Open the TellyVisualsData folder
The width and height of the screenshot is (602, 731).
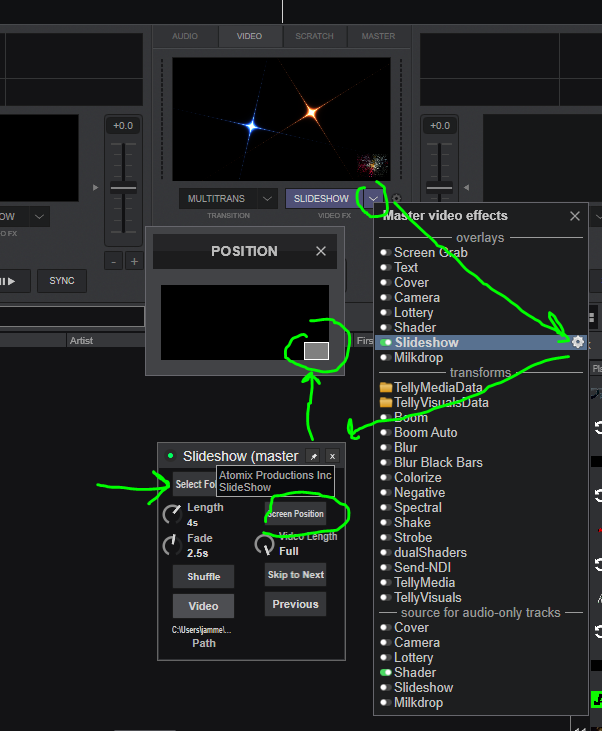tap(386, 402)
